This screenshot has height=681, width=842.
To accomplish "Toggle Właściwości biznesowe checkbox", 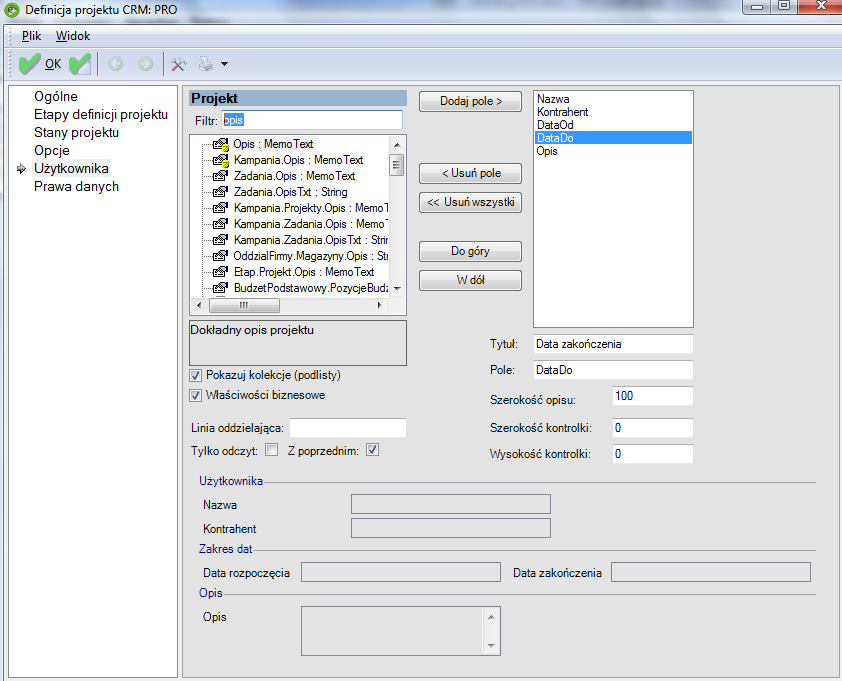I will click(195, 396).
